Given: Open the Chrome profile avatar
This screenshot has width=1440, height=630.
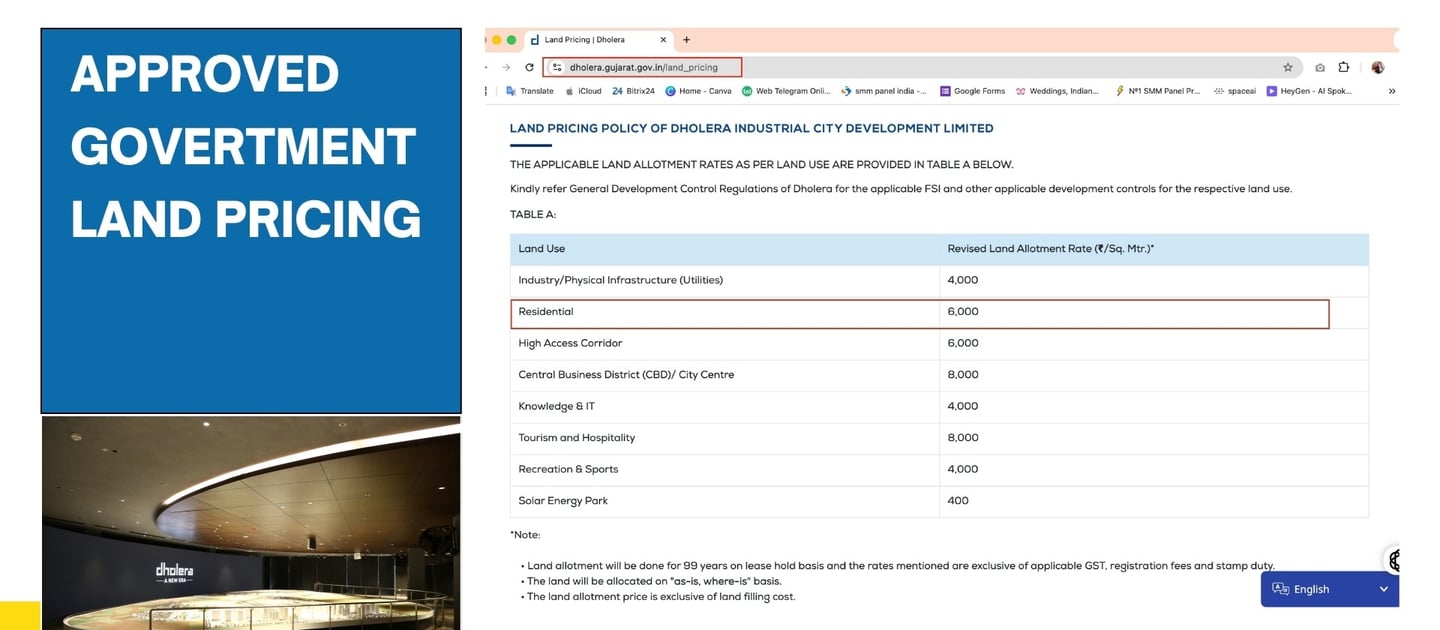Looking at the screenshot, I should coord(1378,67).
